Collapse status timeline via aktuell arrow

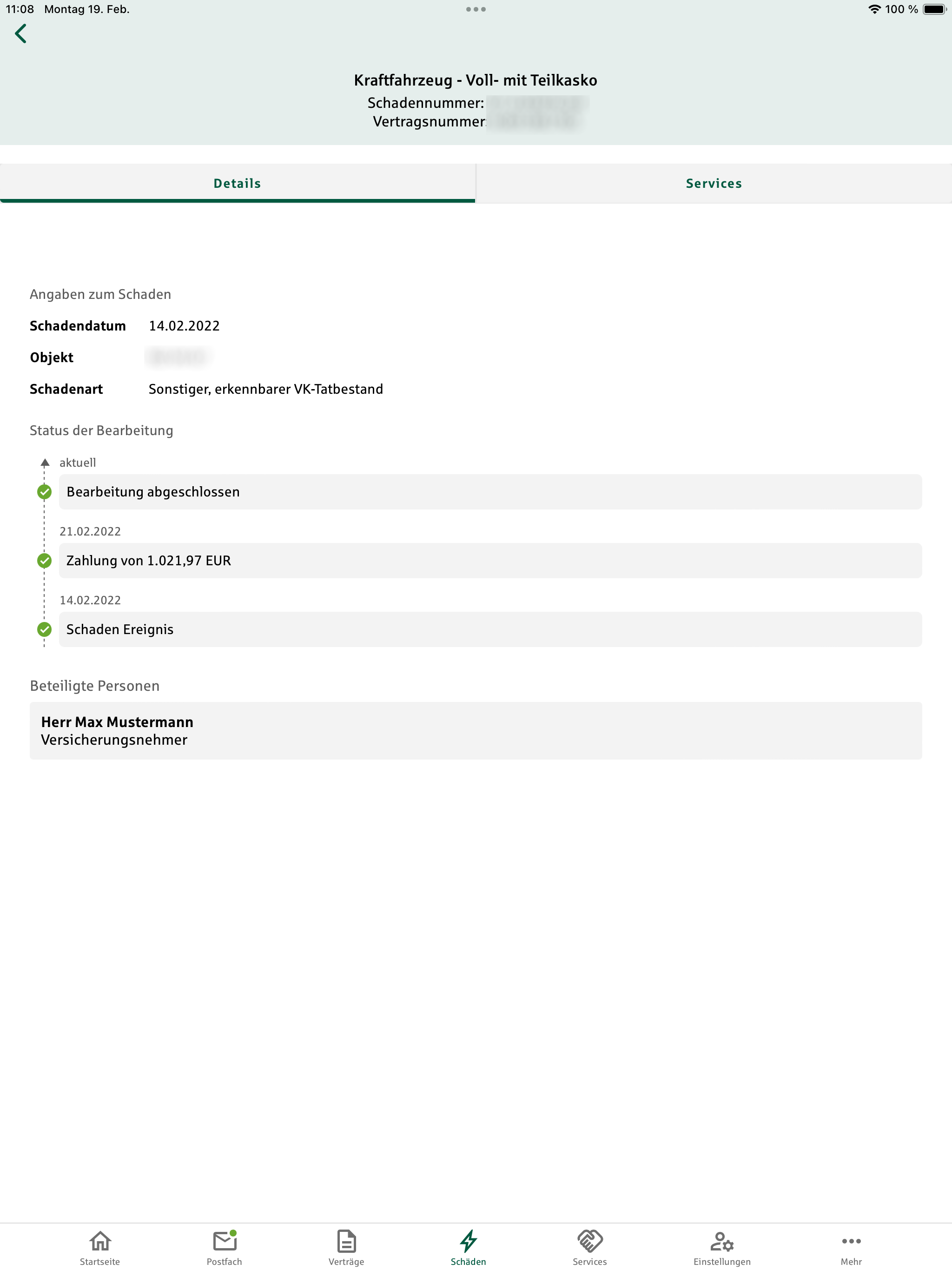coord(45,463)
